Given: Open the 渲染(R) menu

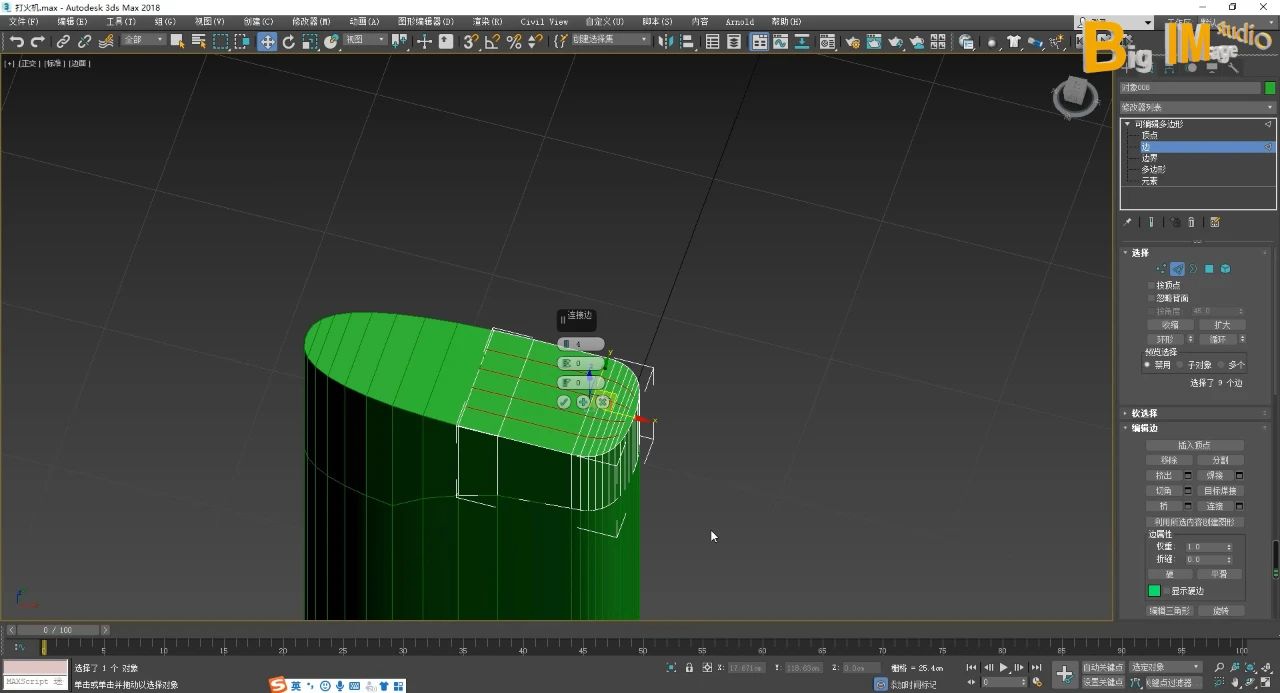Looking at the screenshot, I should coord(487,21).
